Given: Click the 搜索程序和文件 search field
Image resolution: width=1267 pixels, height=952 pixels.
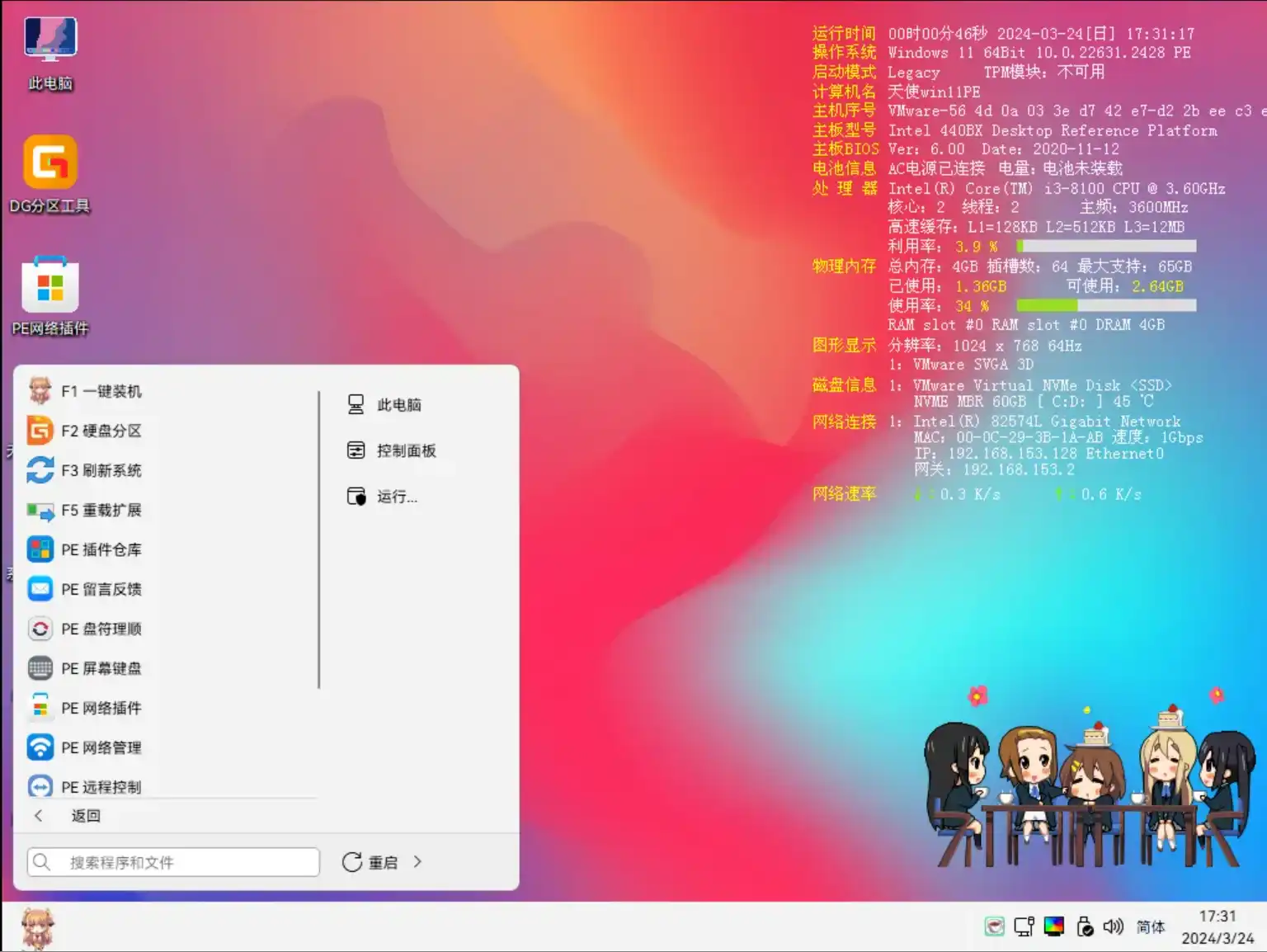Looking at the screenshot, I should pyautogui.click(x=172, y=861).
